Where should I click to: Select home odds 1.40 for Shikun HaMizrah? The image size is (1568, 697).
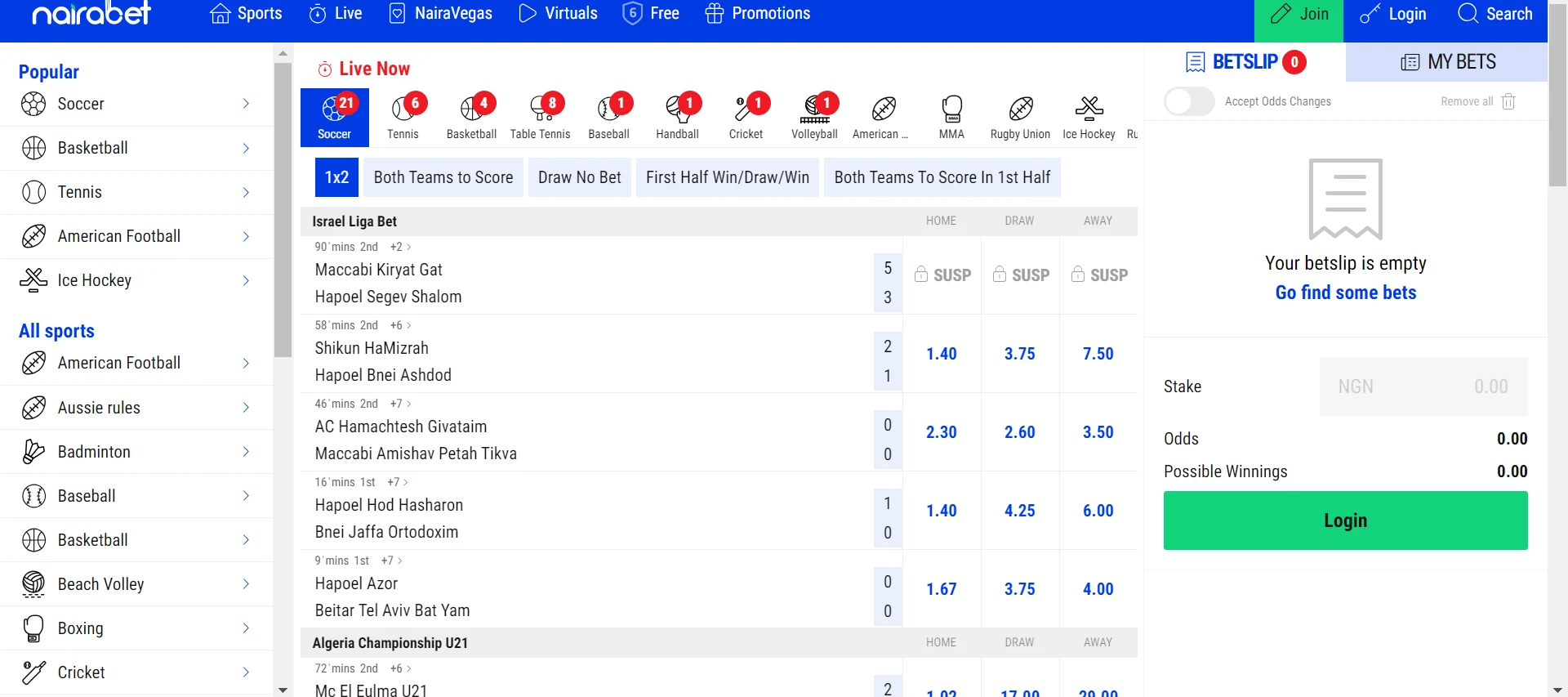point(942,354)
